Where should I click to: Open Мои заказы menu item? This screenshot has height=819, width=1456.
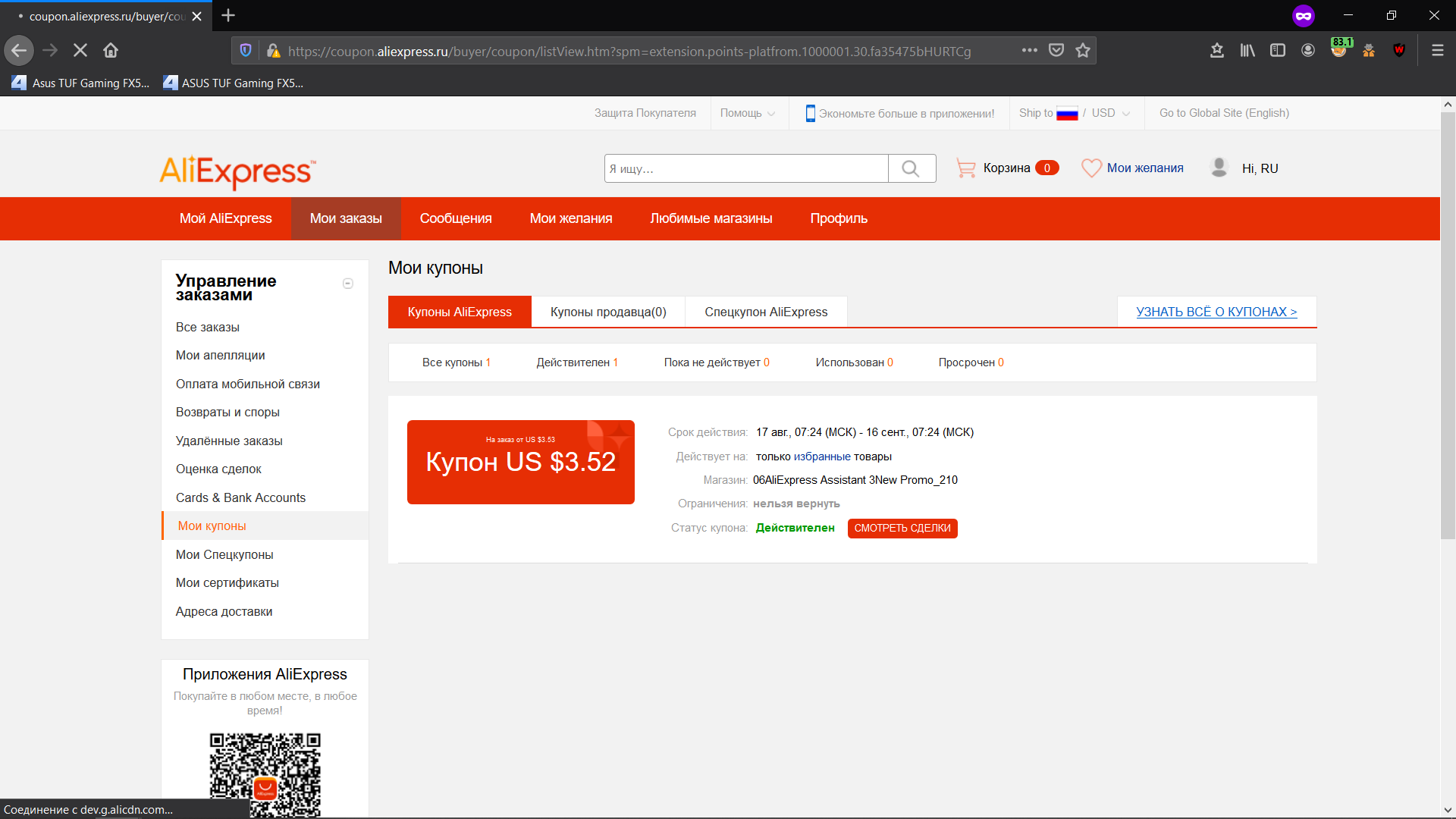[346, 218]
